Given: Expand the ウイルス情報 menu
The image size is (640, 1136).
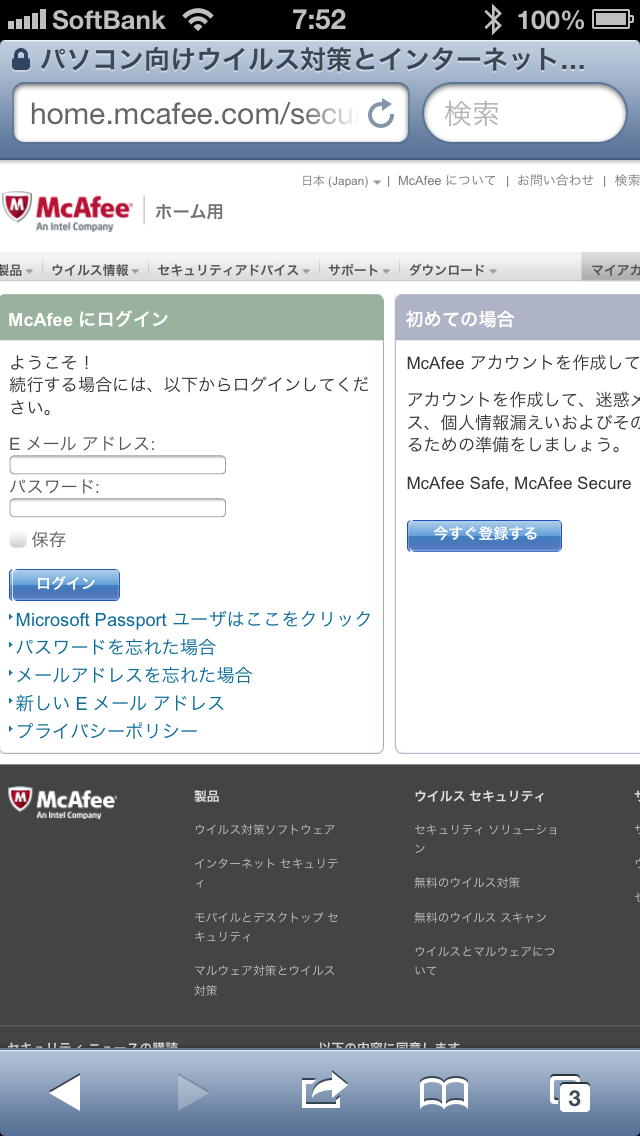Looking at the screenshot, I should [95, 270].
